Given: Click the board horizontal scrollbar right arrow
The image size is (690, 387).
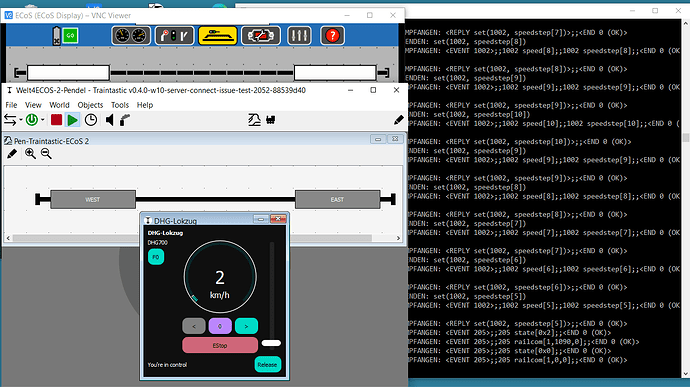Looking at the screenshot, I should [398, 238].
